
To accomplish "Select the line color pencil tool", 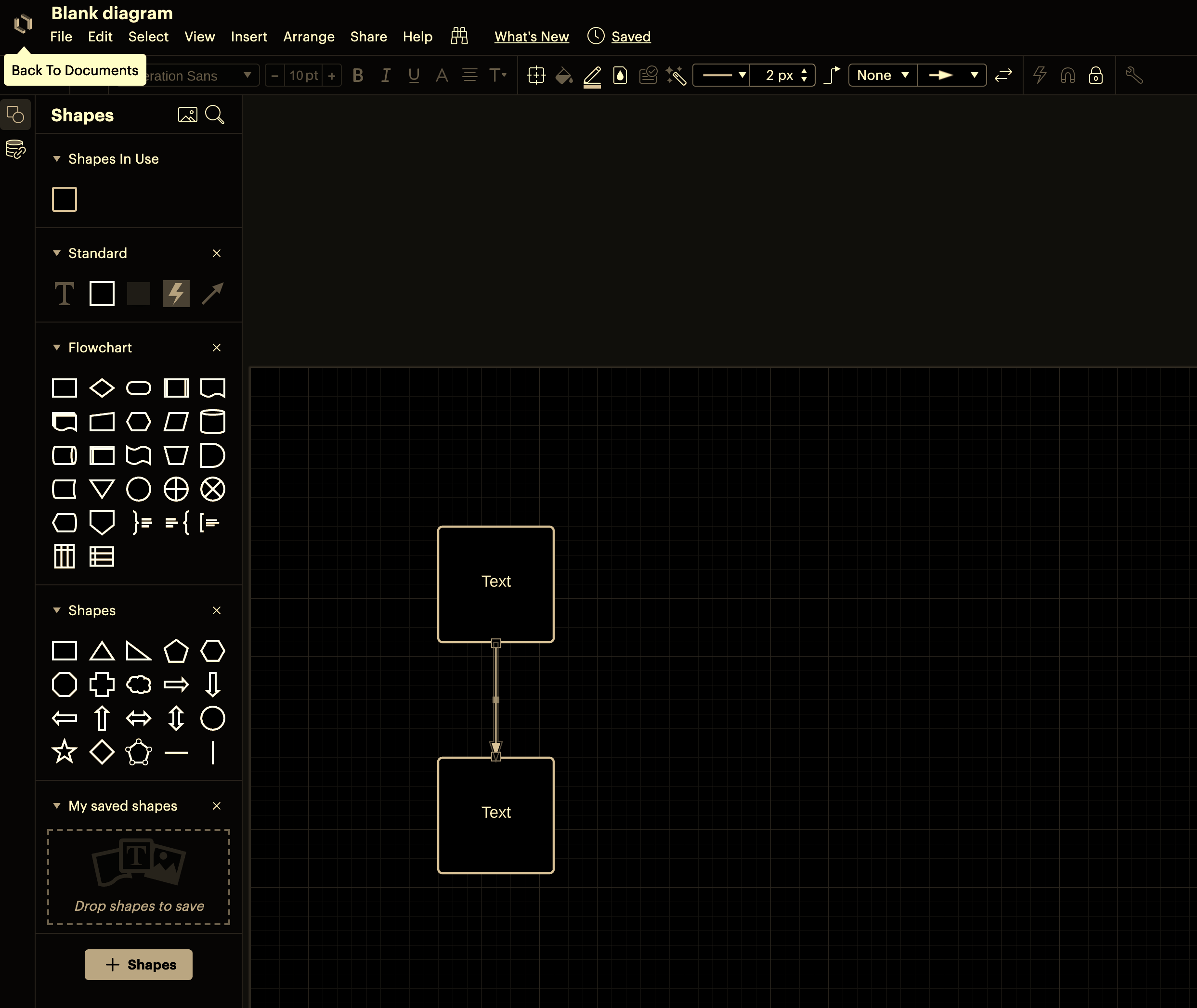I will [x=592, y=75].
